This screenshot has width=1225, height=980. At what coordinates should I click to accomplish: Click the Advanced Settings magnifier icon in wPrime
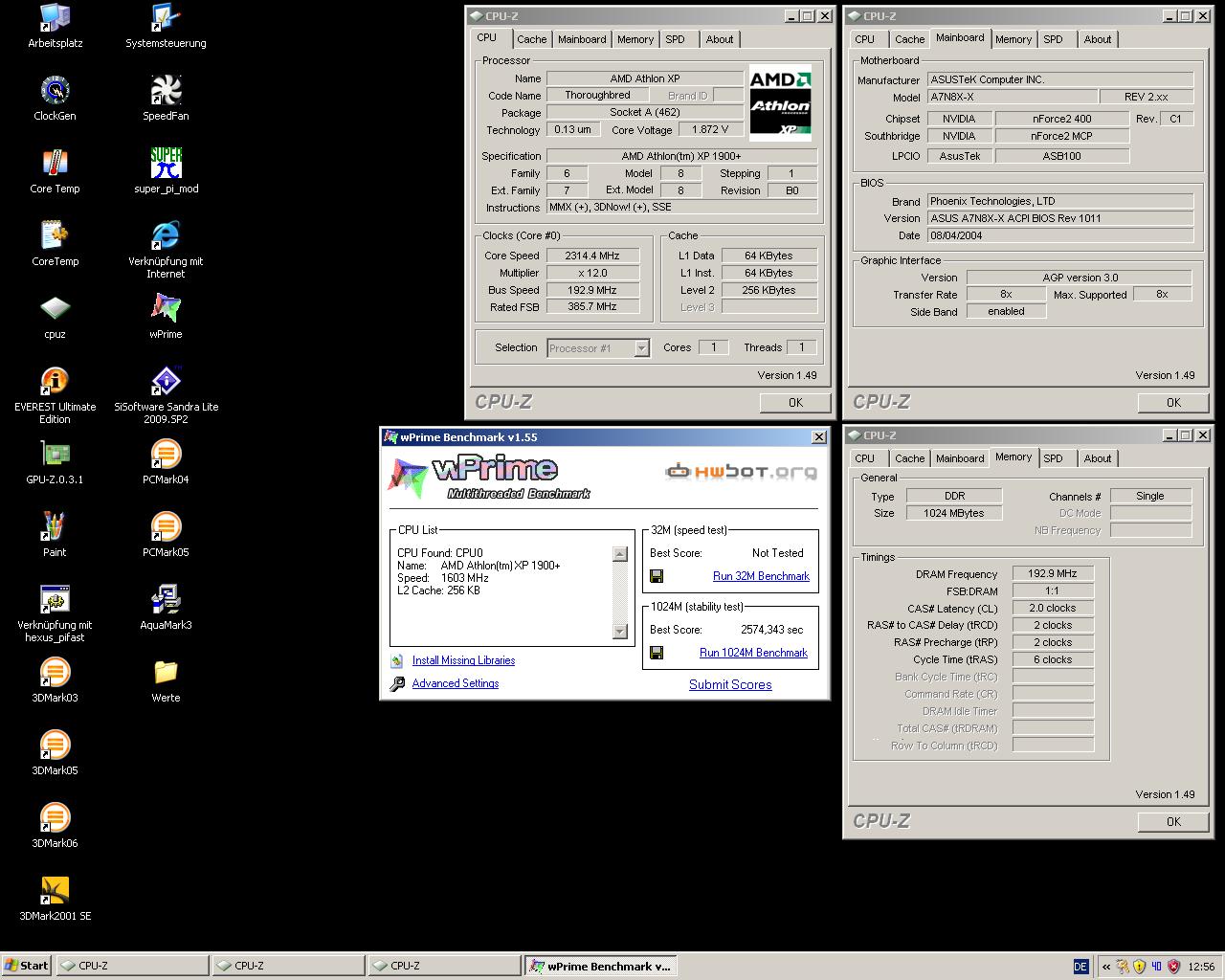click(x=397, y=683)
